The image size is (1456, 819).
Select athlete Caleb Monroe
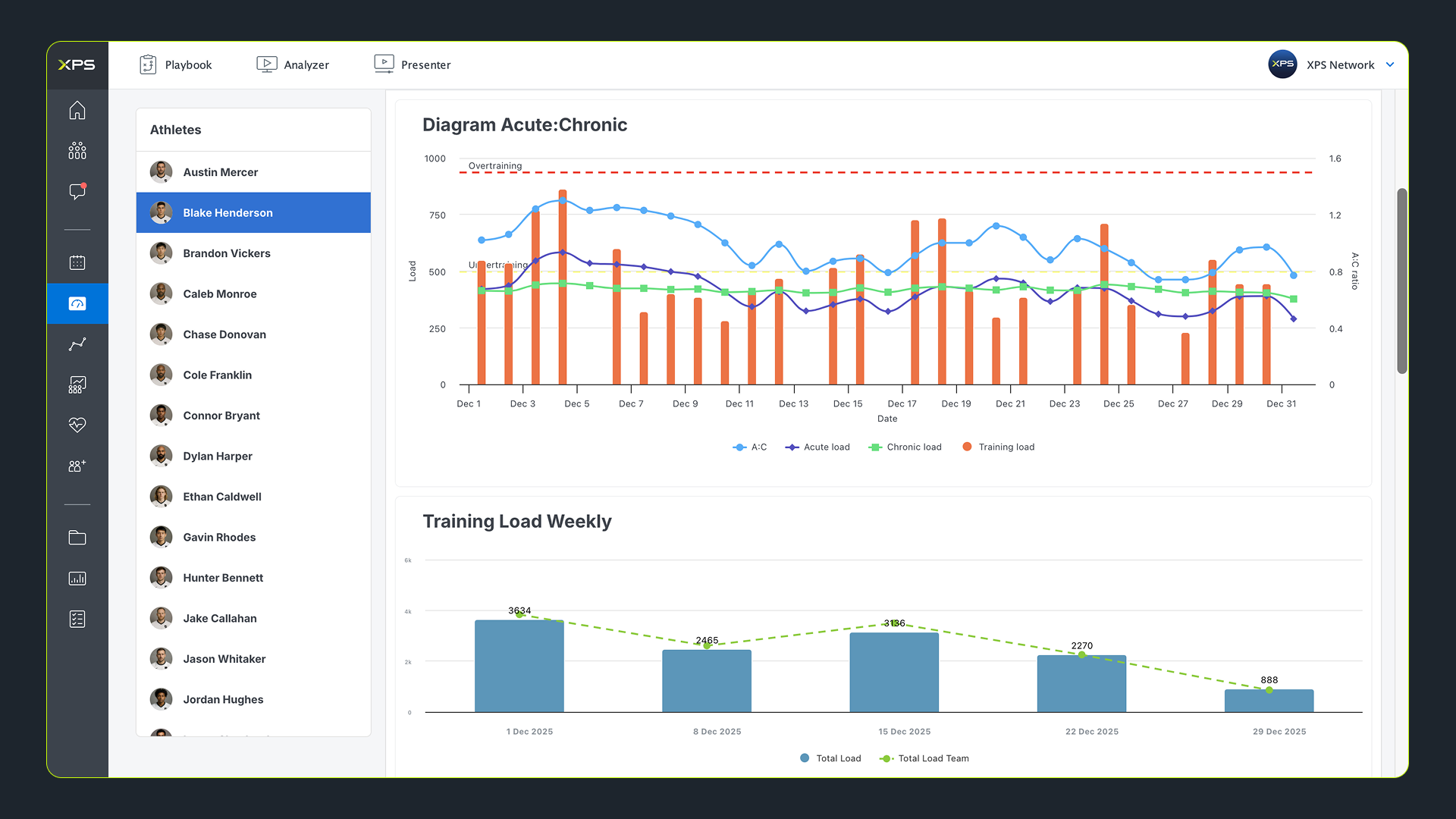(220, 293)
